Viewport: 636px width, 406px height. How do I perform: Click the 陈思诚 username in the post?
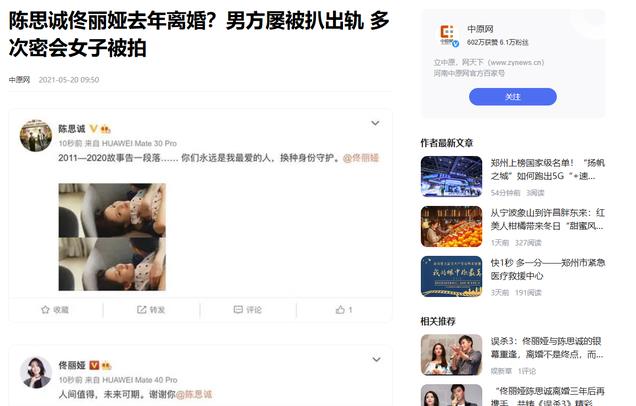coord(72,129)
